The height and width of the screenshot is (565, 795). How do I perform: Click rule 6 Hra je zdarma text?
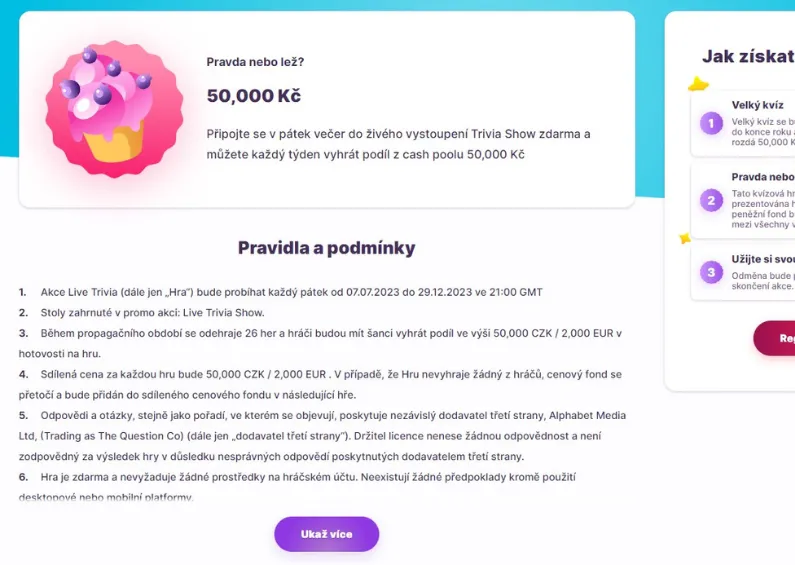pyautogui.click(x=297, y=487)
